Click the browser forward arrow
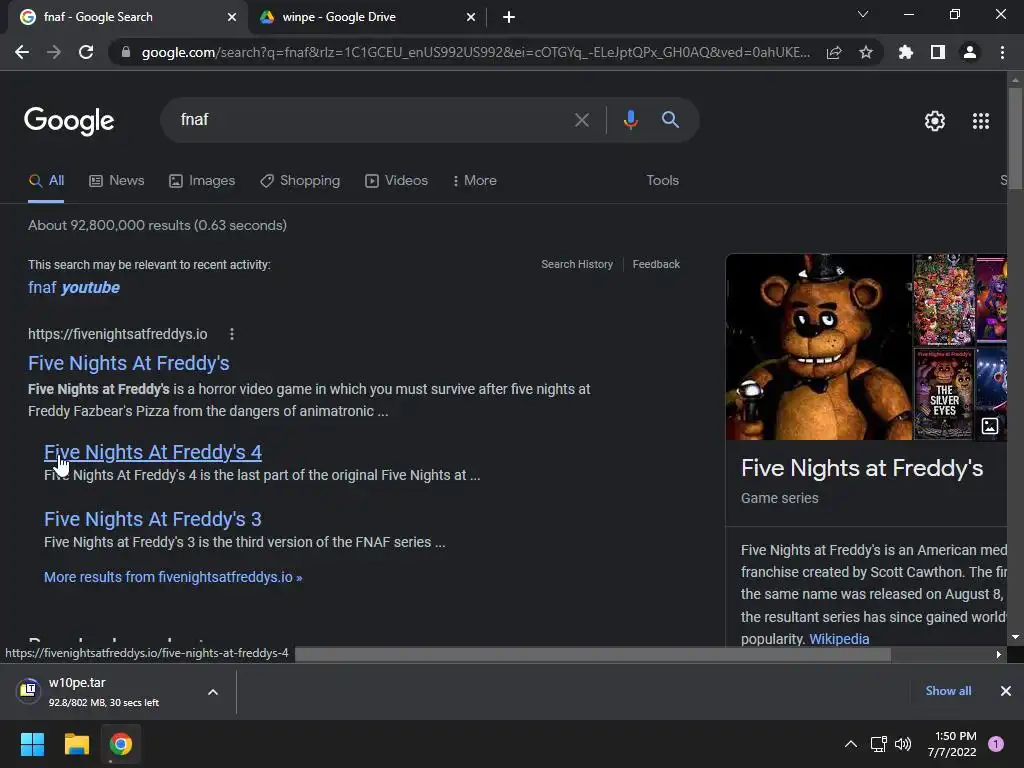The height and width of the screenshot is (768, 1024). [x=54, y=52]
